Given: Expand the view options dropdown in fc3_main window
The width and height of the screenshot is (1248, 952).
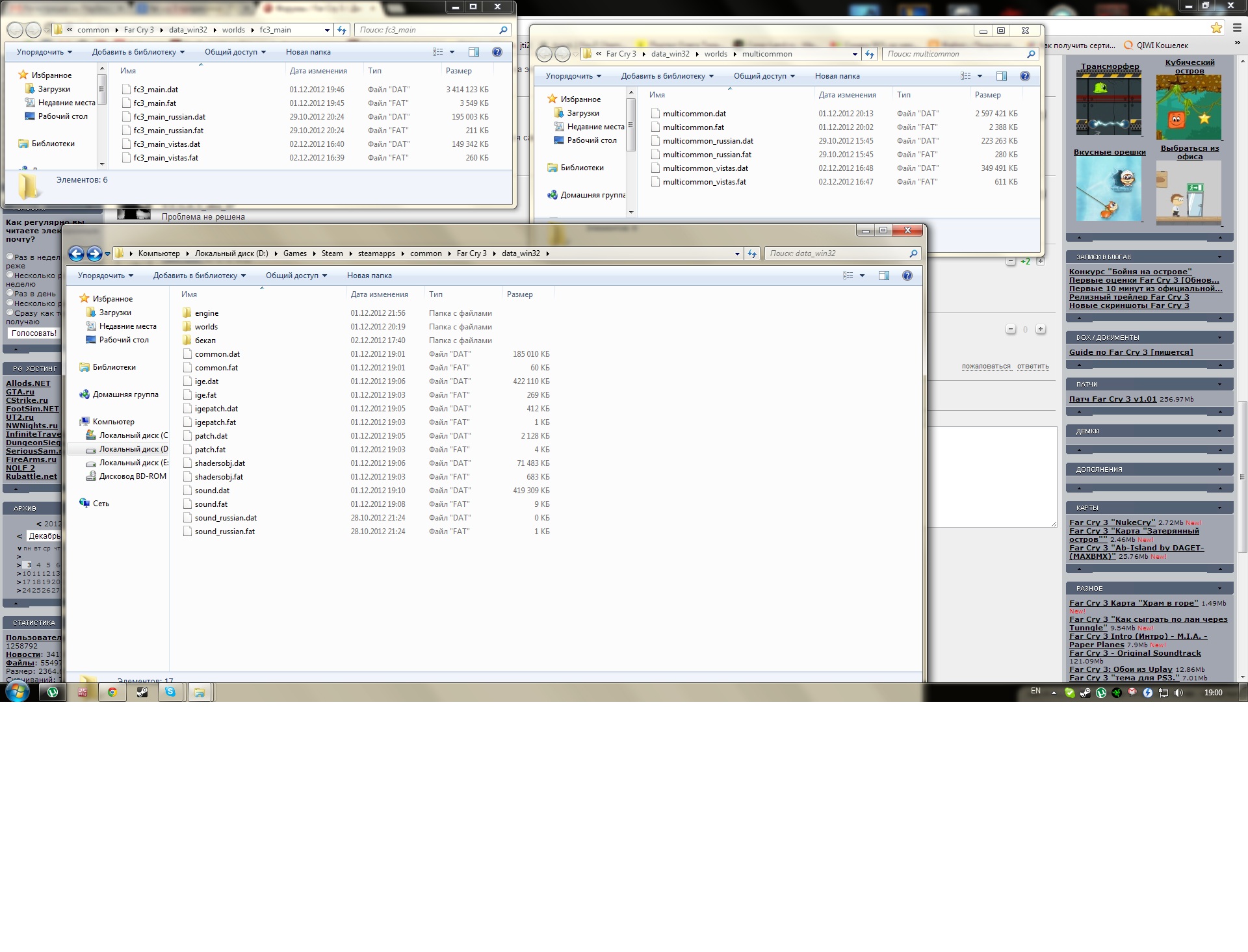Looking at the screenshot, I should [x=452, y=52].
